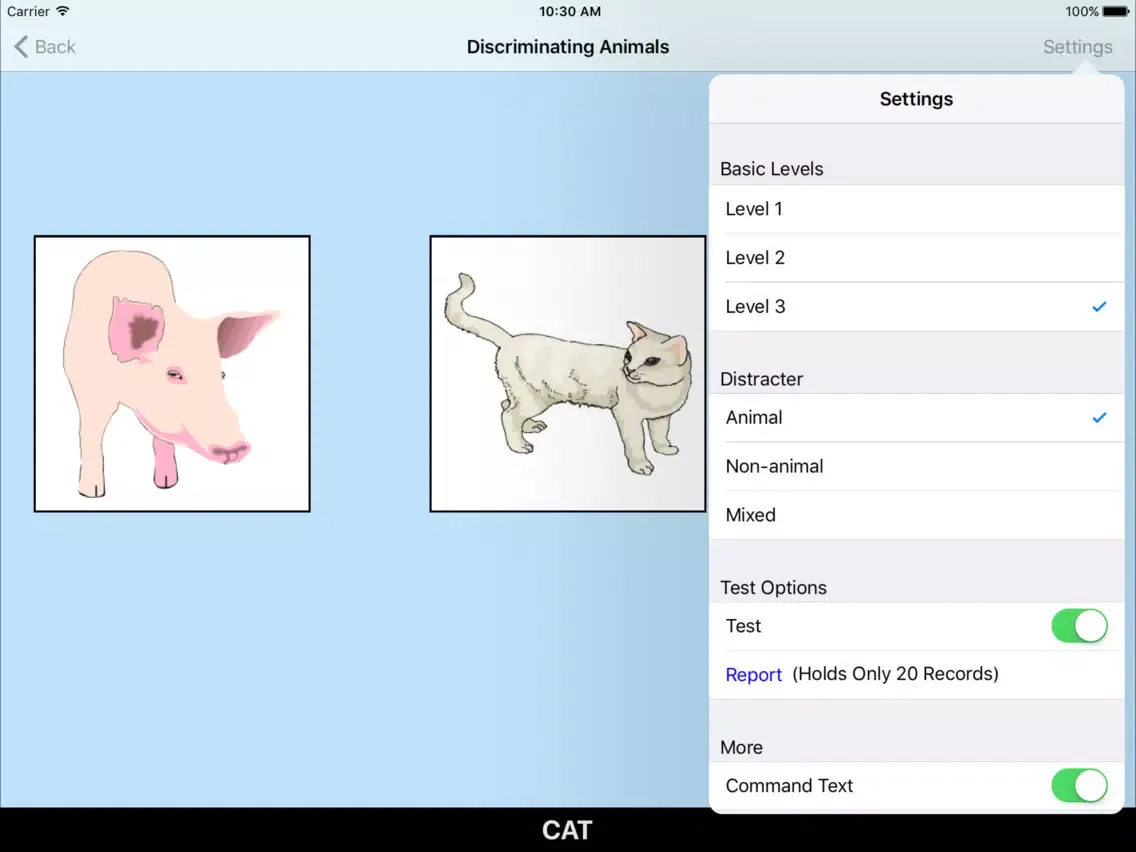
Task: Toggle the Command Text switch
Action: pos(1079,786)
